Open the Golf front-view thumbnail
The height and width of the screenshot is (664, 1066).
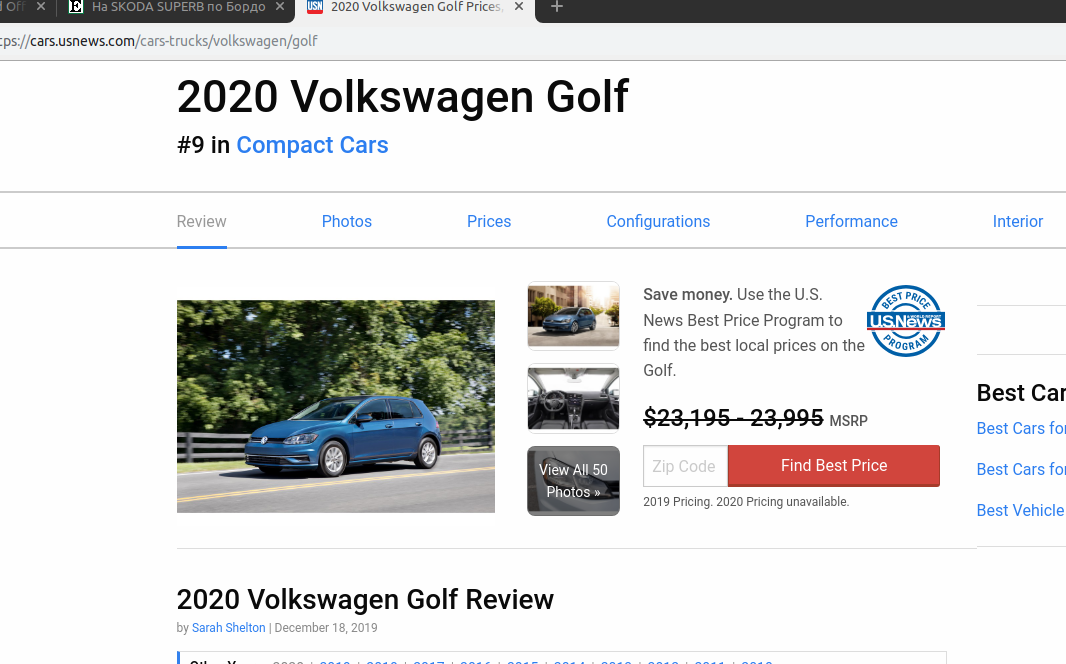(x=573, y=315)
